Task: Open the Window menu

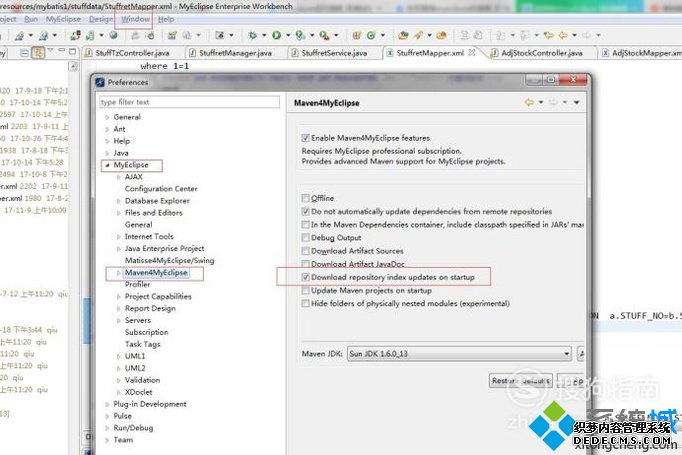Action: click(x=135, y=19)
